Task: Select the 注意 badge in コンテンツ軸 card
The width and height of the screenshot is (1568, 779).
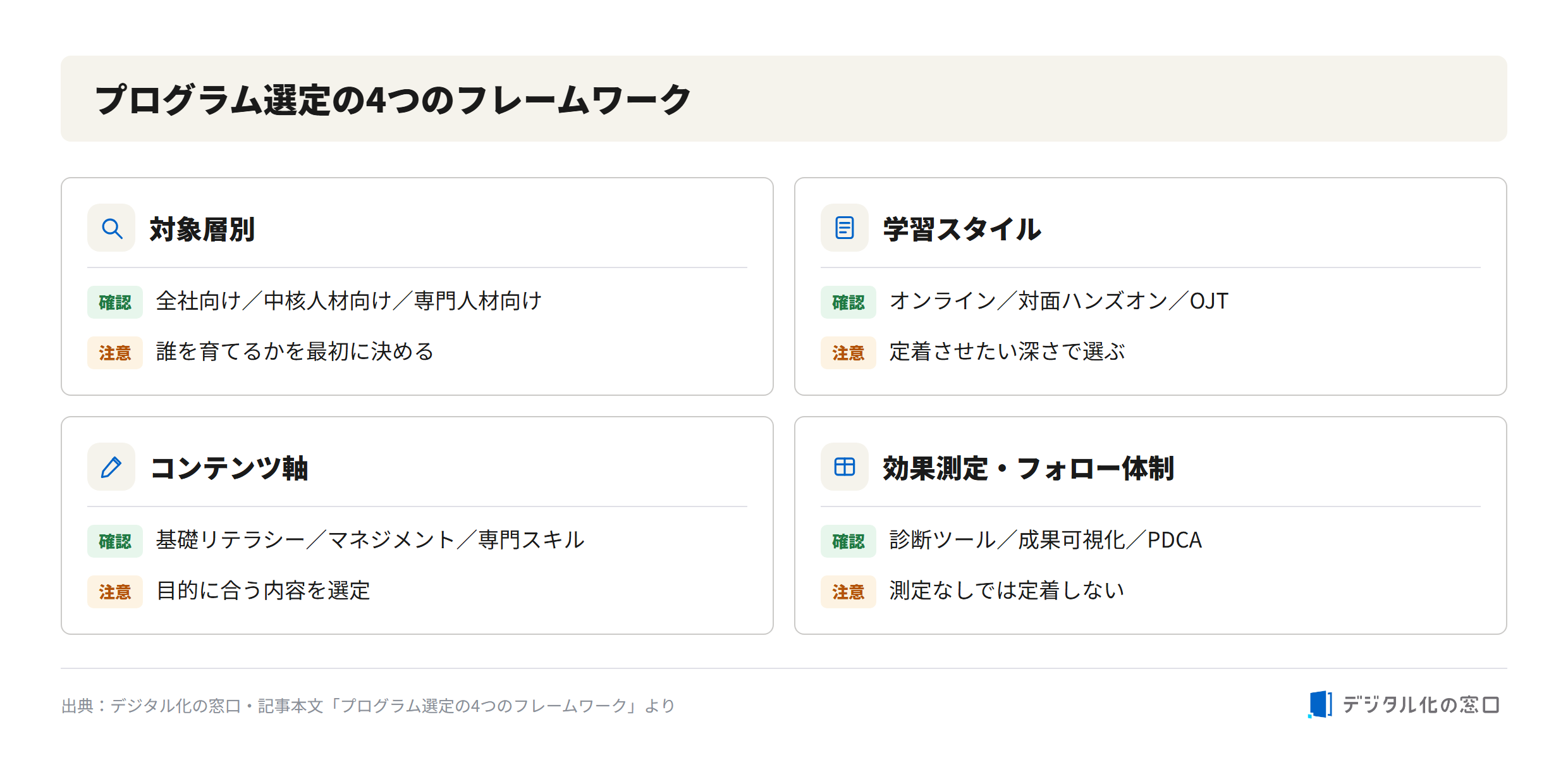Action: coord(115,592)
